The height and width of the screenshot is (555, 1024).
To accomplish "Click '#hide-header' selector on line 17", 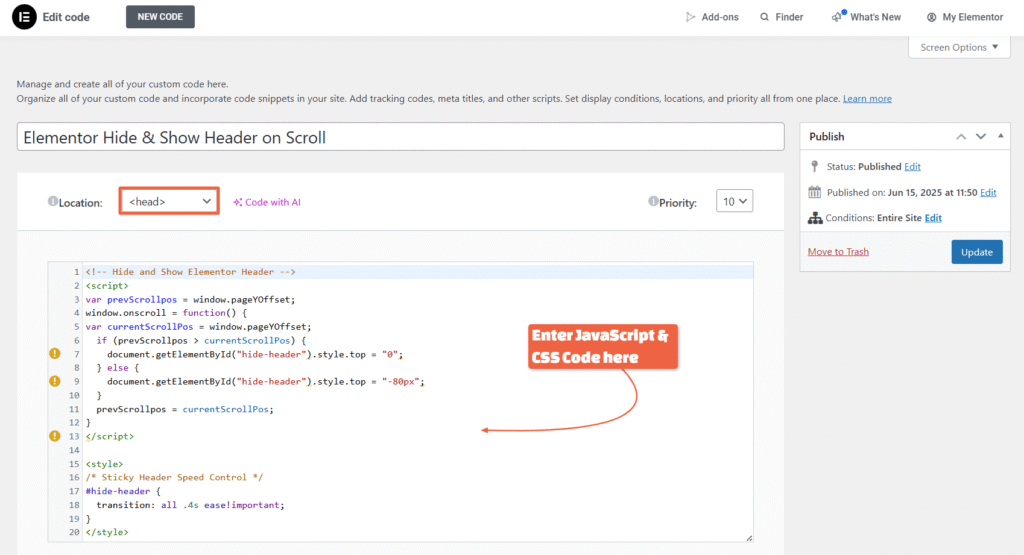I will (x=118, y=491).
